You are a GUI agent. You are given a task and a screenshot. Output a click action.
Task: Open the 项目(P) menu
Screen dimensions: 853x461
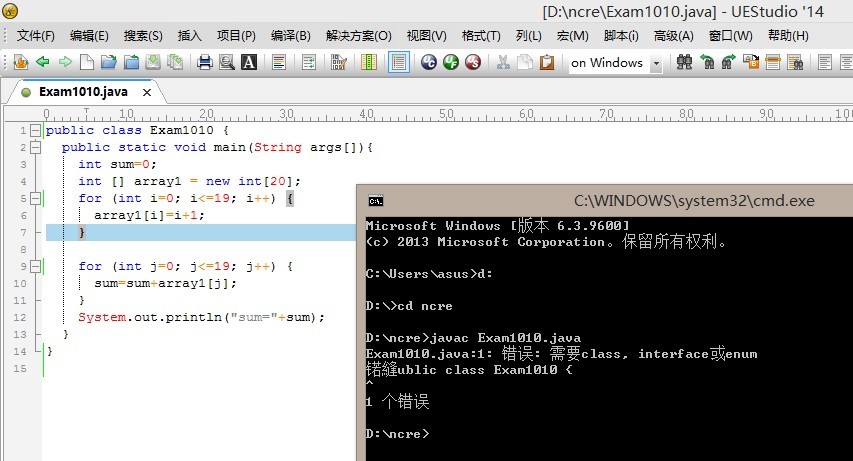[x=236, y=35]
